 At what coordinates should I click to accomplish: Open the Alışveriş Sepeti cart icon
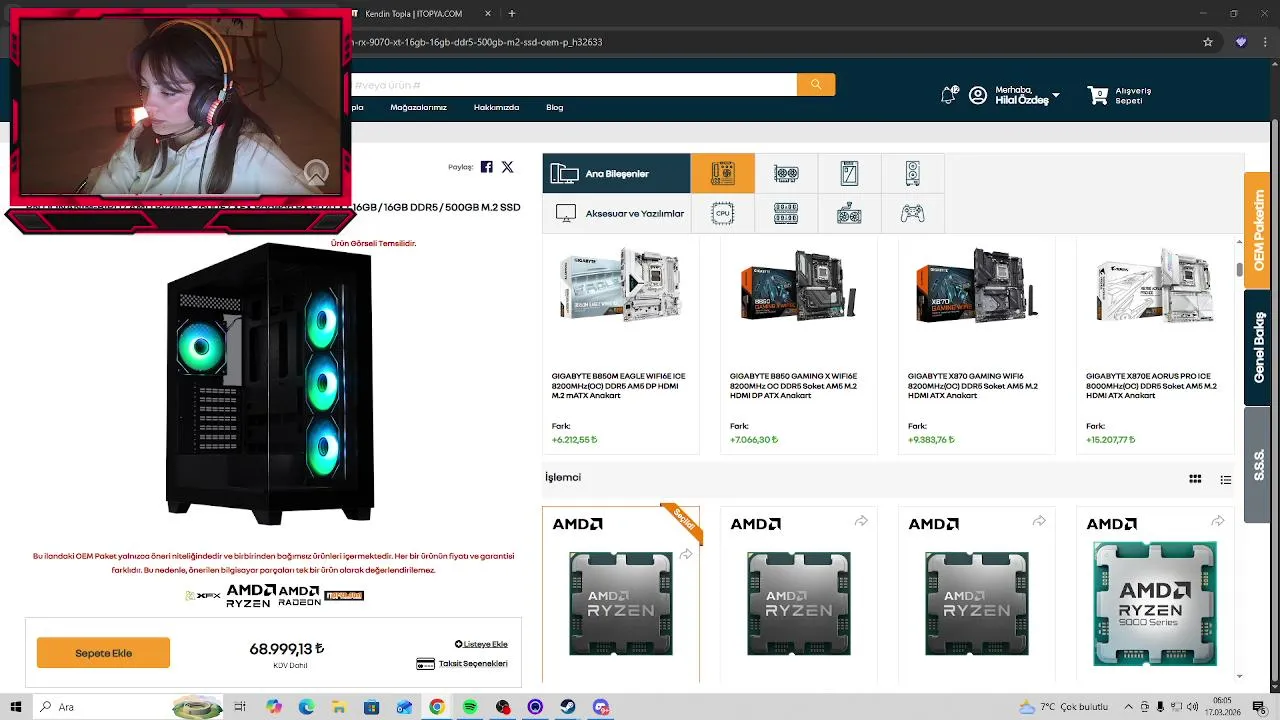(1098, 95)
